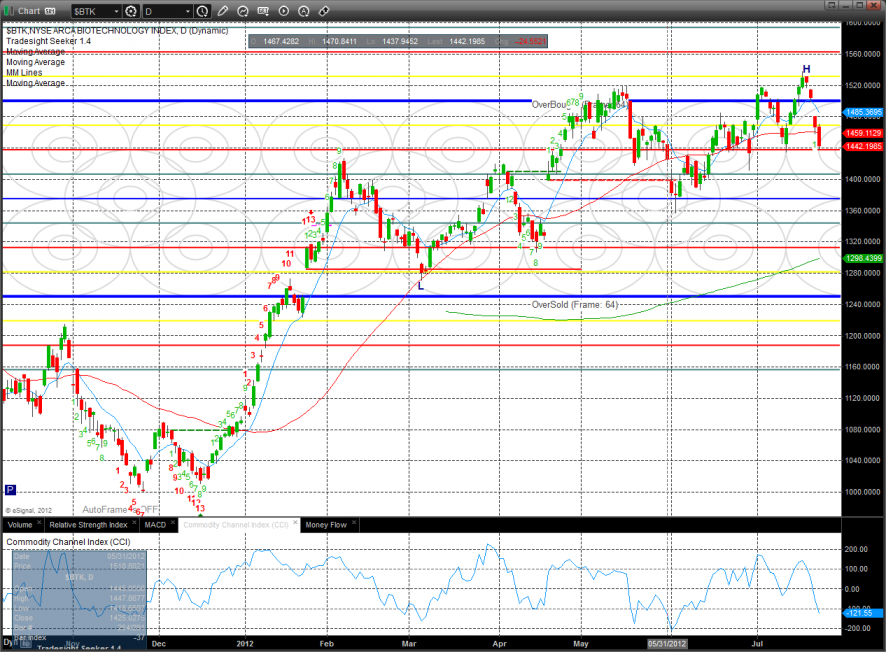Open the Relative Strength Index tab
The width and height of the screenshot is (886, 652).
89,524
